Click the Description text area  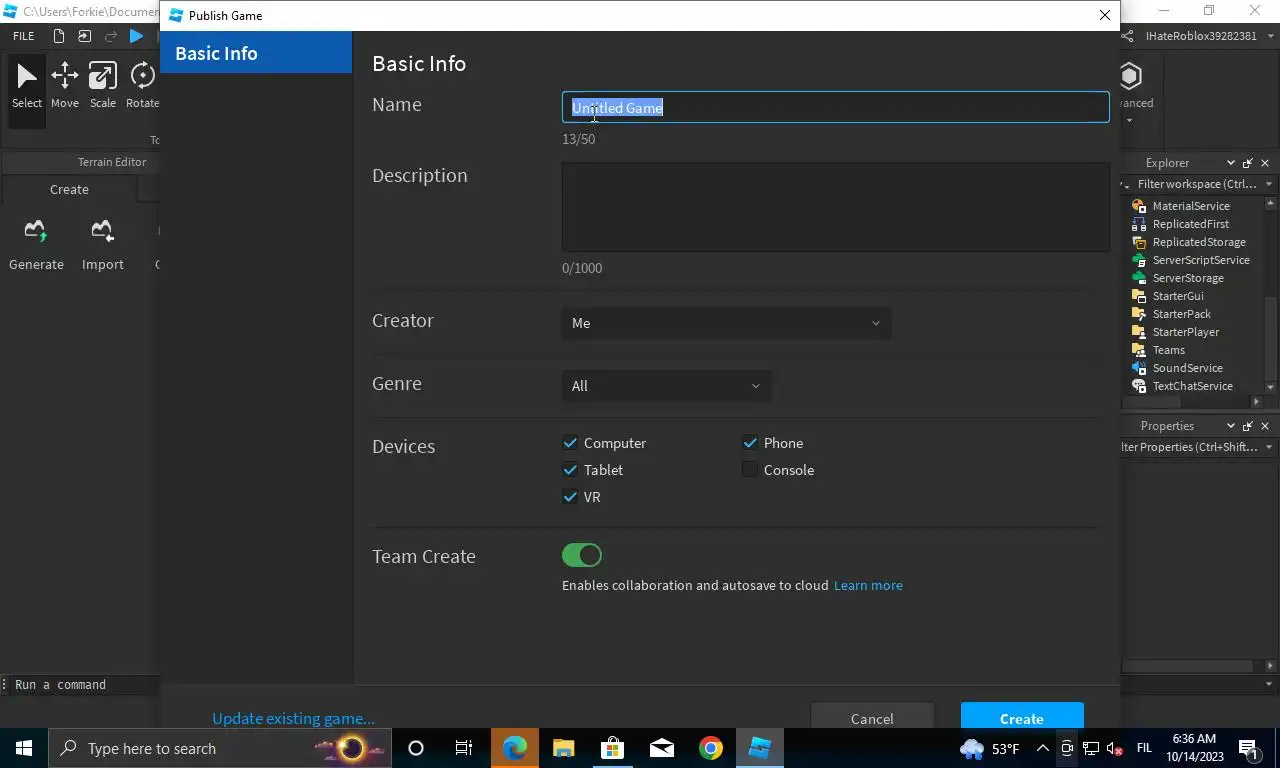coord(836,207)
